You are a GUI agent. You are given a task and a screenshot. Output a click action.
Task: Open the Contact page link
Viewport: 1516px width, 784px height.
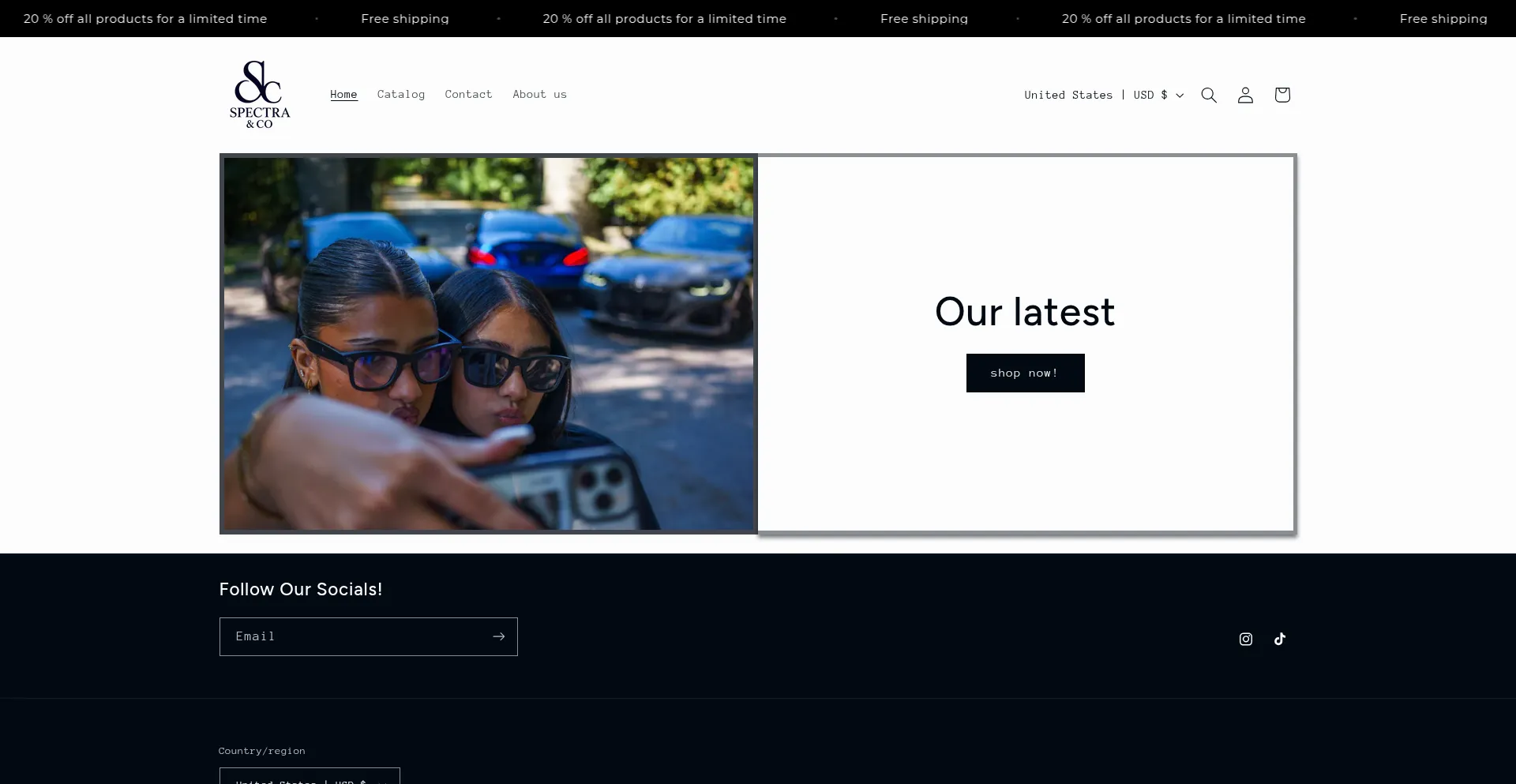468,95
